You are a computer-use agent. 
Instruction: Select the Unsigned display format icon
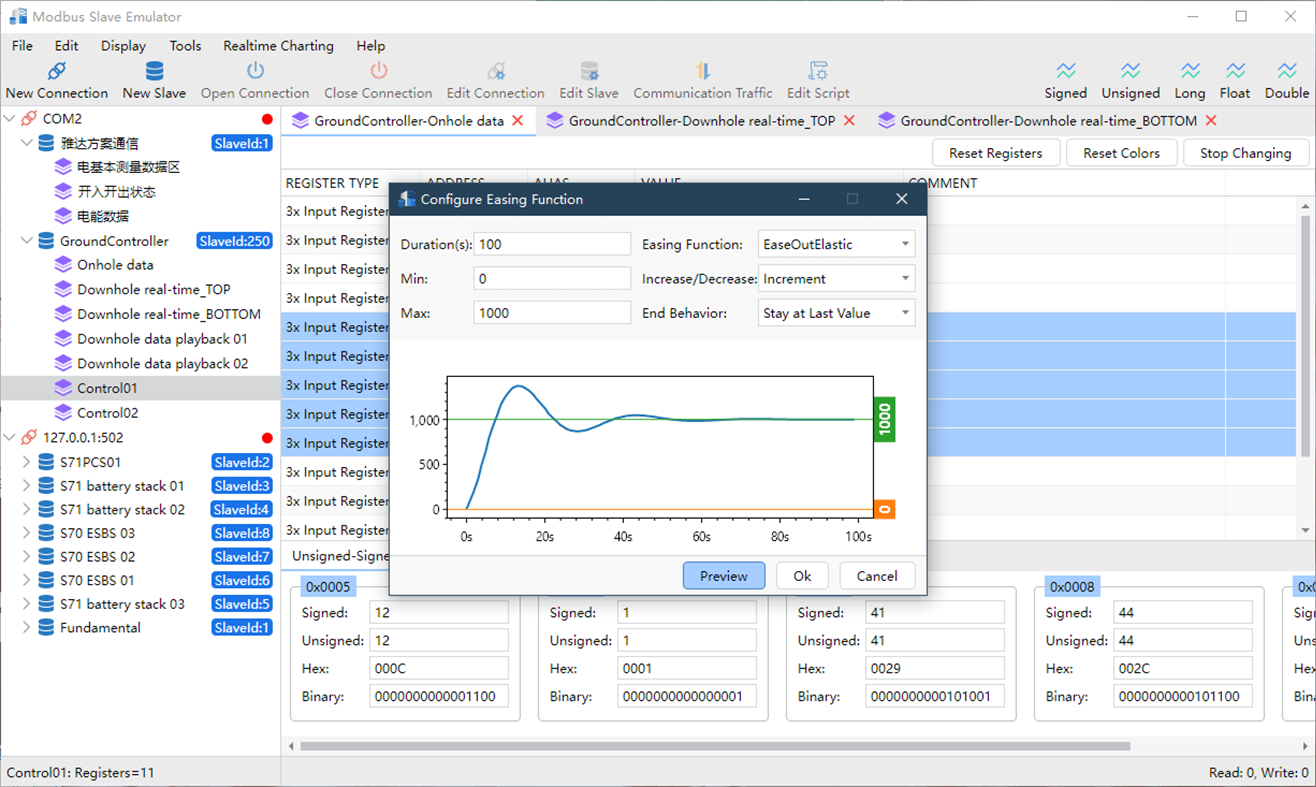pos(1130,71)
